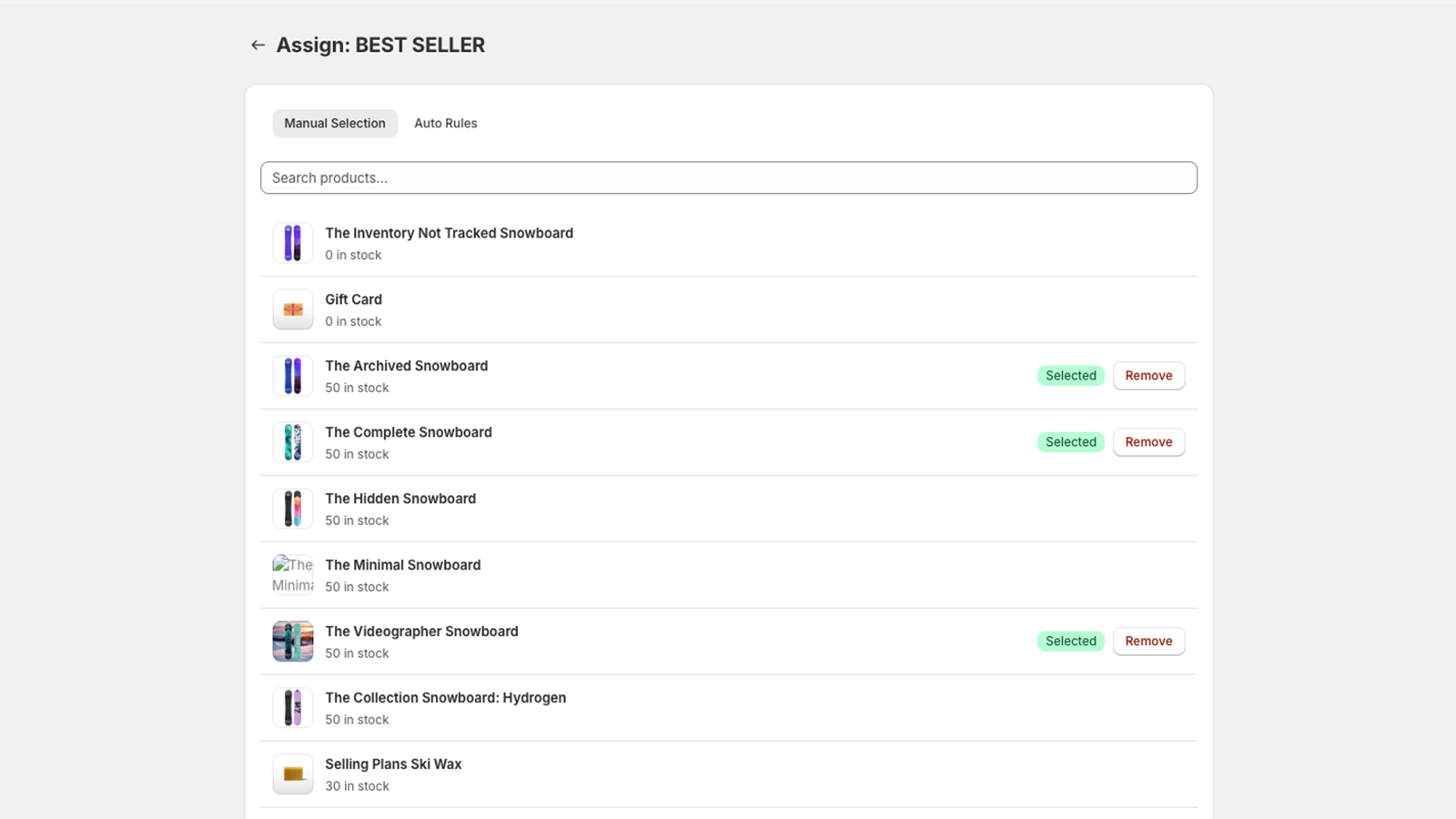Select the broken Minimal Snowboard image

pyautogui.click(x=293, y=575)
